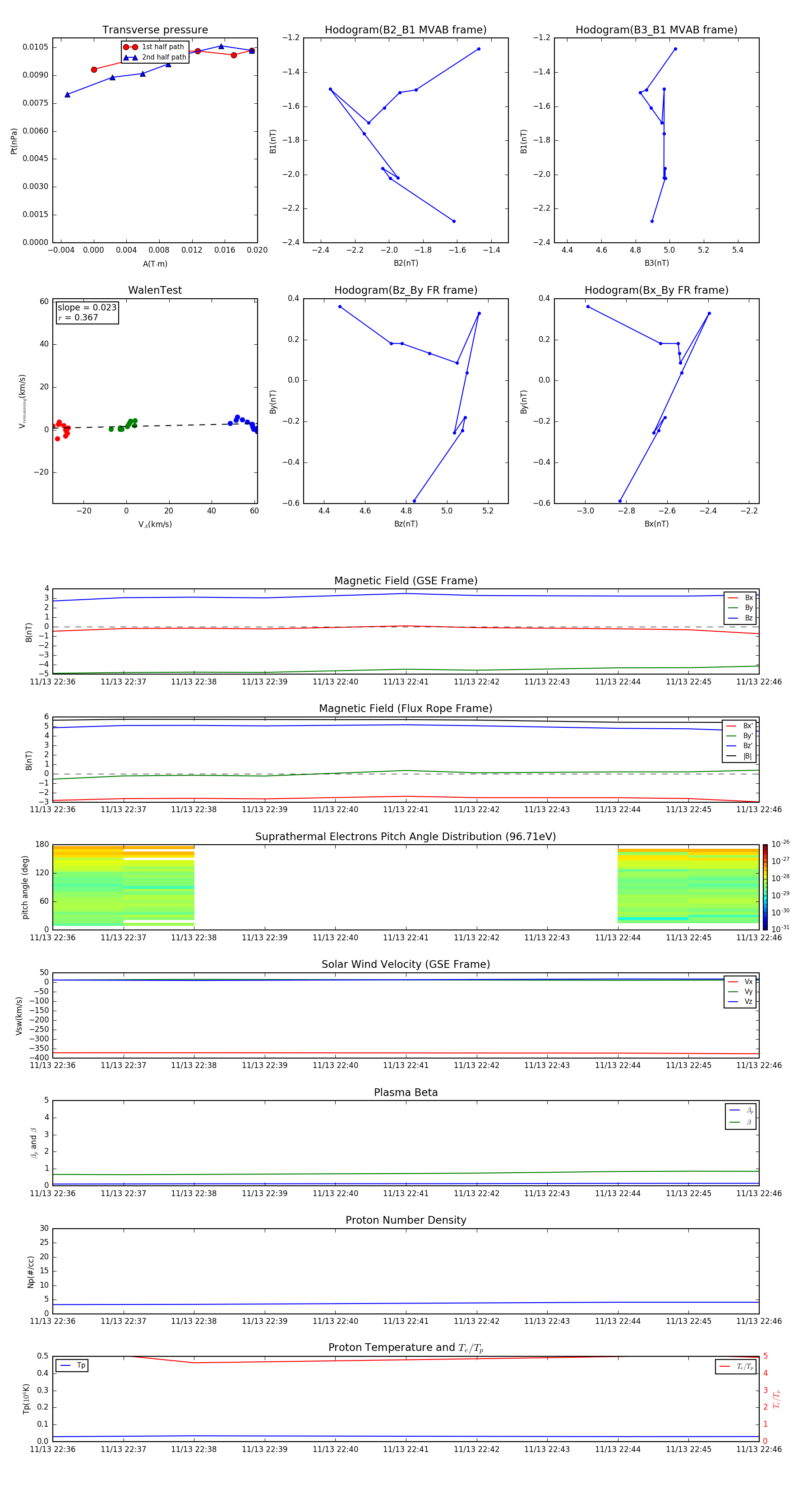This screenshot has height=1489, width=812.
Task: Click the "Transverse pressure" plot title
Action: tap(155, 30)
